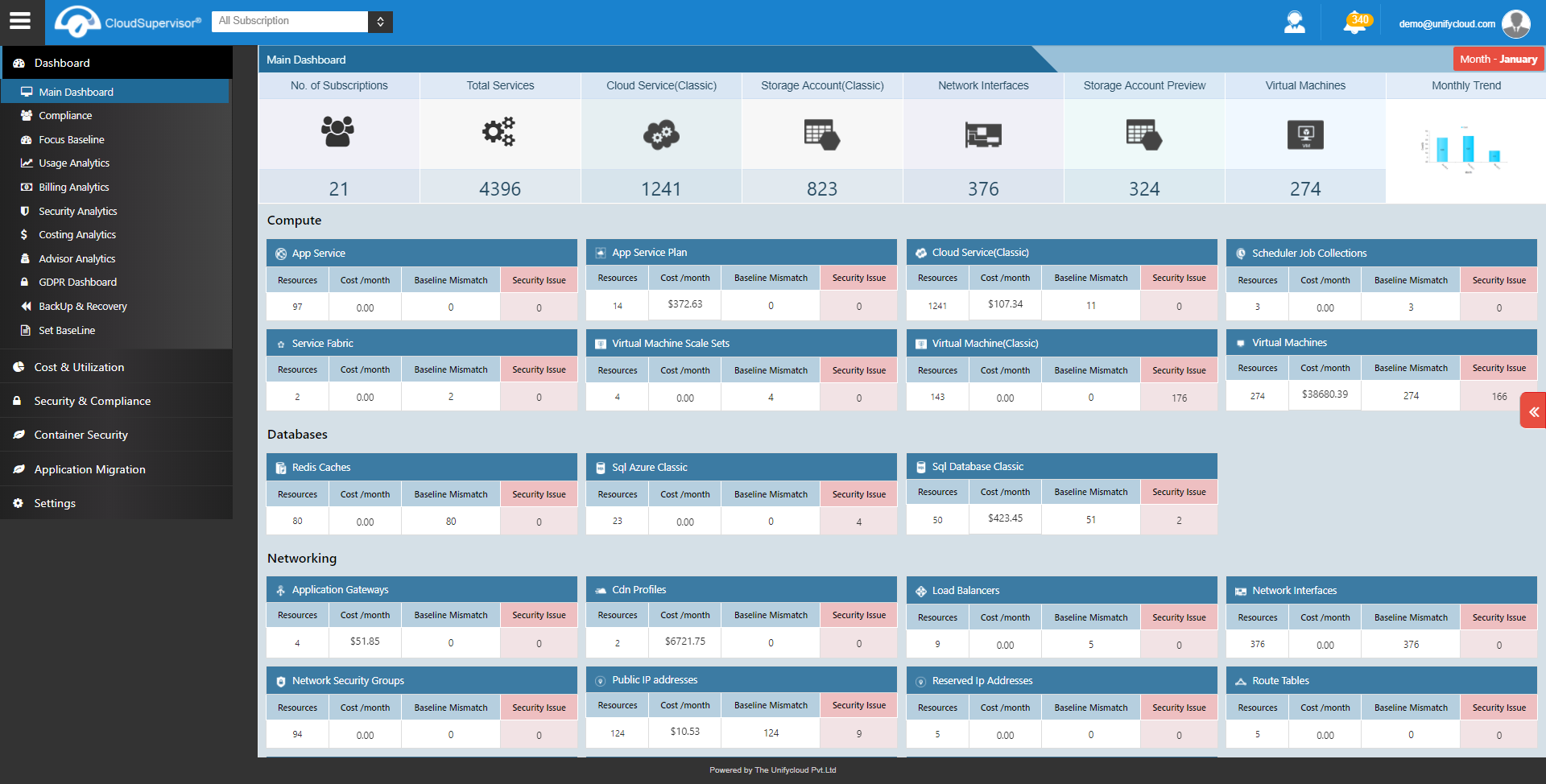
Task: Open Security Analytics sidebar item
Action: [78, 211]
